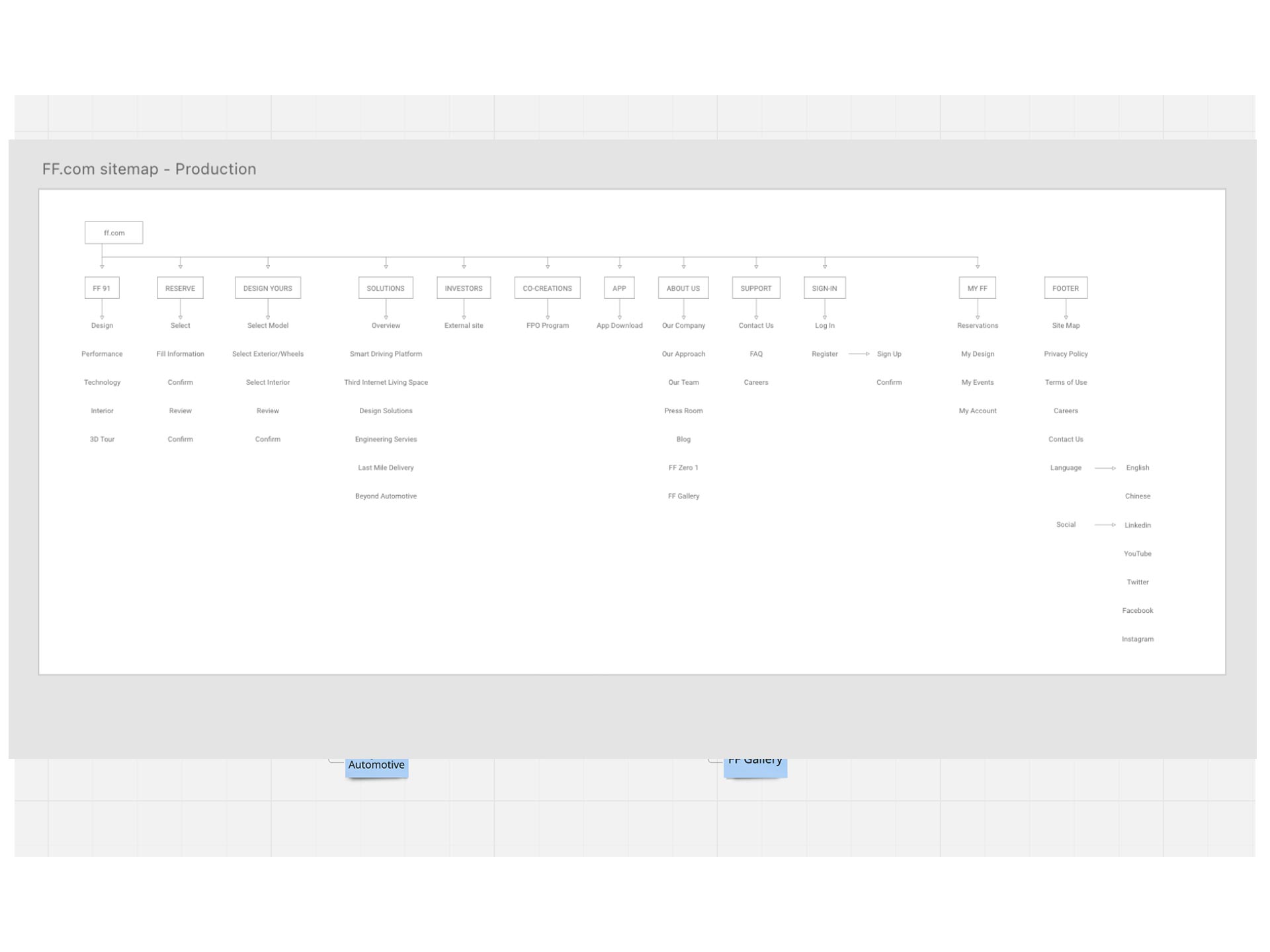Screen dimensions: 1270x952
Task: Select the 'Log In' label
Action: (825, 325)
